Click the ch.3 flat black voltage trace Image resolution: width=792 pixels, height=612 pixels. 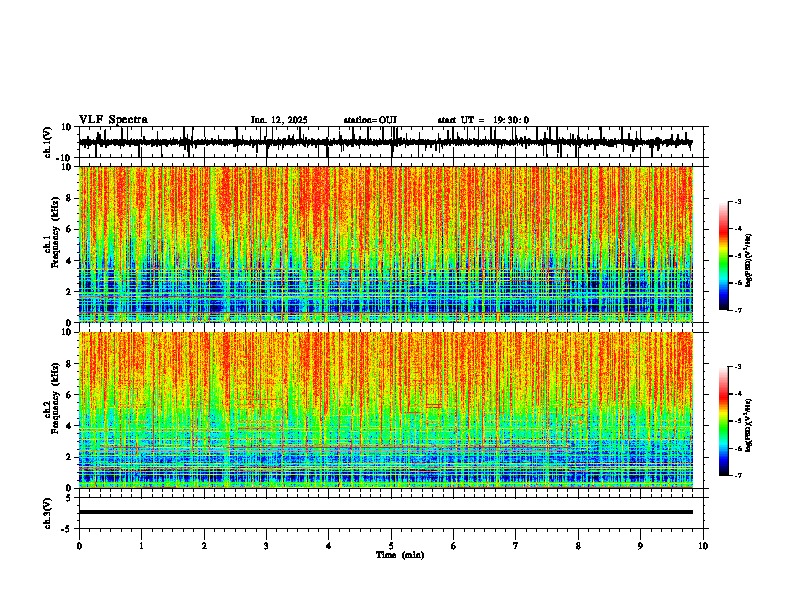(386, 512)
